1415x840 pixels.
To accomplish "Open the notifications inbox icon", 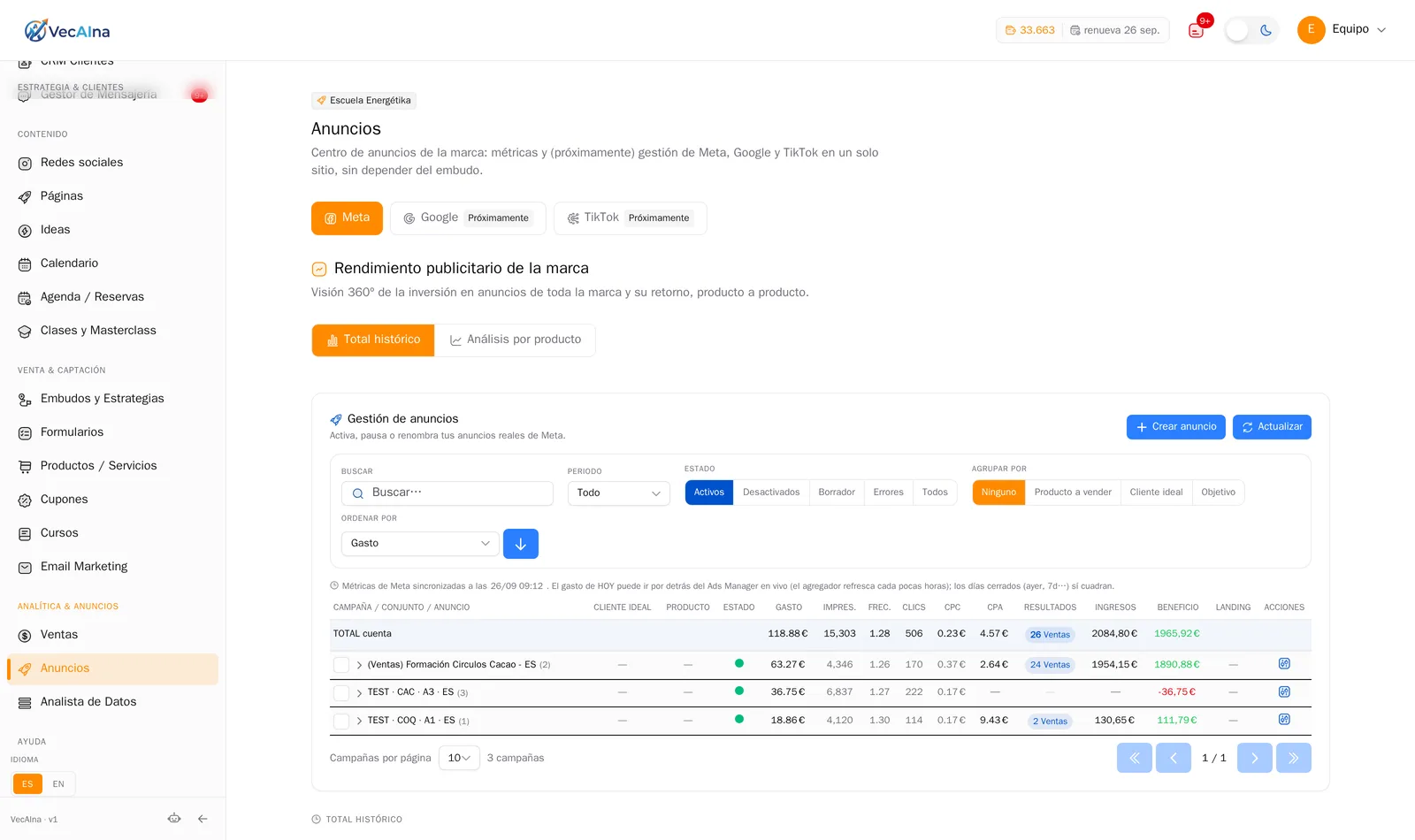I will 1196,30.
